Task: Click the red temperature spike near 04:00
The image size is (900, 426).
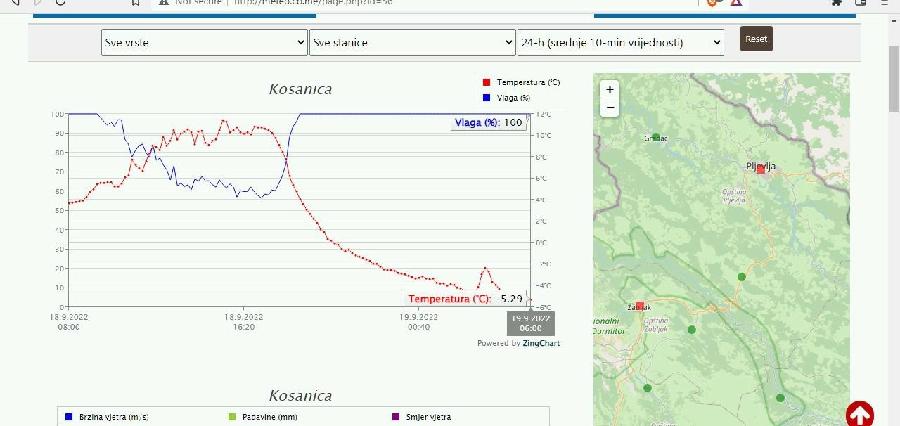Action: tap(485, 268)
